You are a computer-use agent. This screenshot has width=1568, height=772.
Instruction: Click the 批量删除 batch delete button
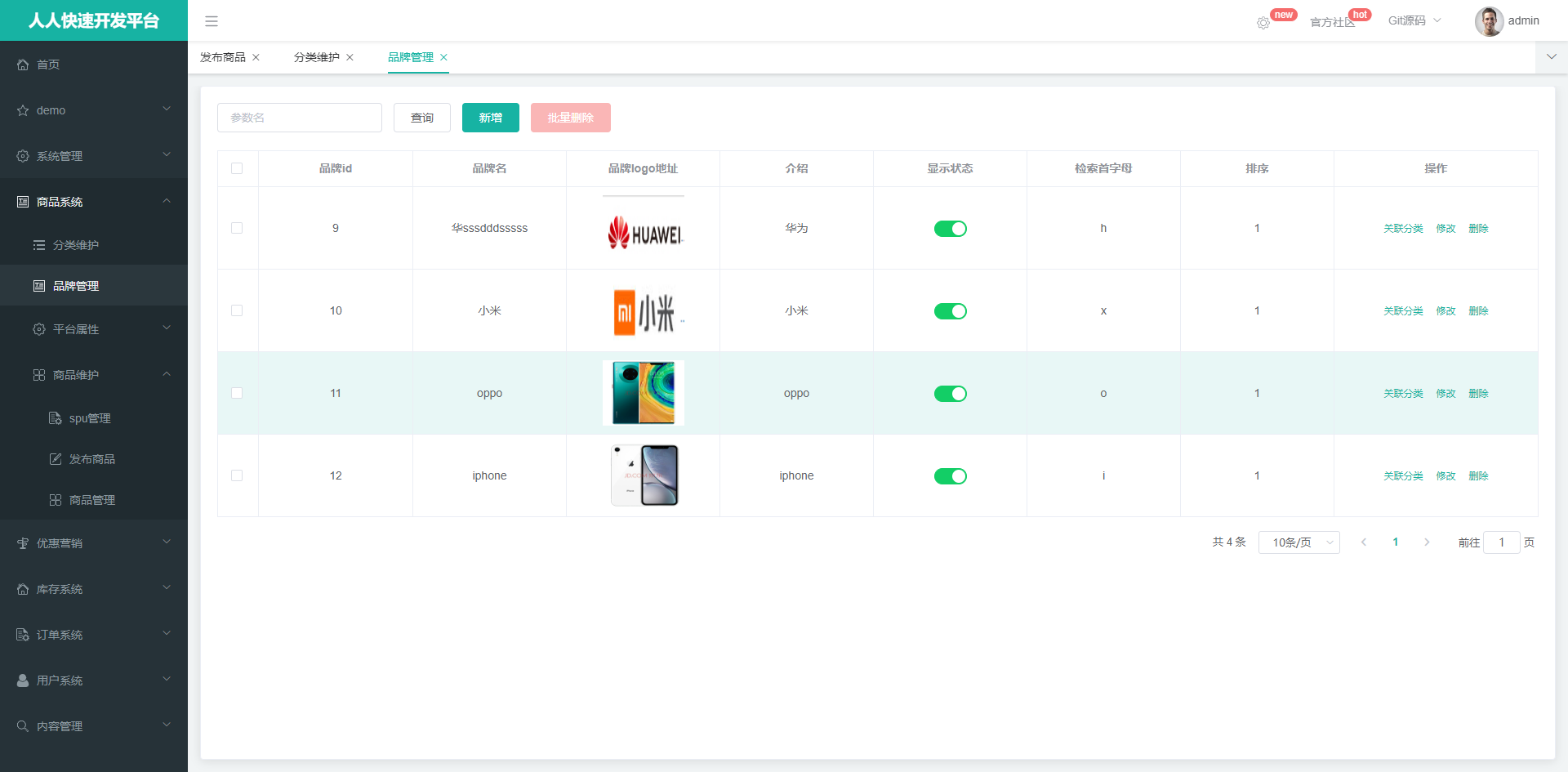tap(571, 118)
